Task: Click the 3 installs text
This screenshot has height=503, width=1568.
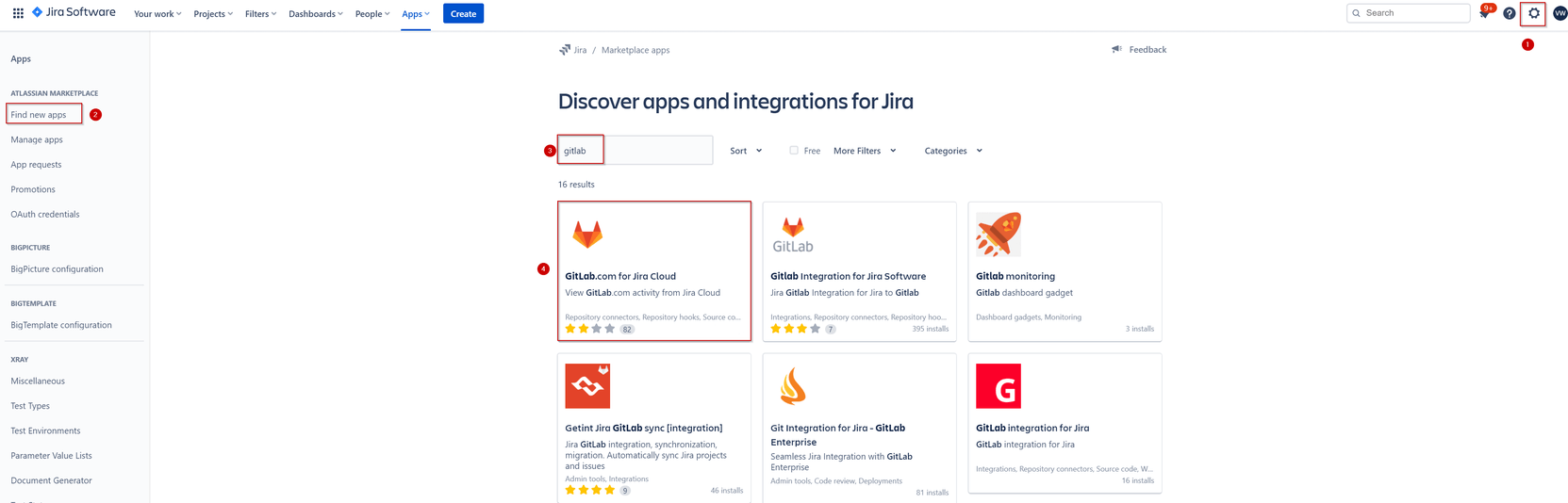Action: pyautogui.click(x=1140, y=329)
